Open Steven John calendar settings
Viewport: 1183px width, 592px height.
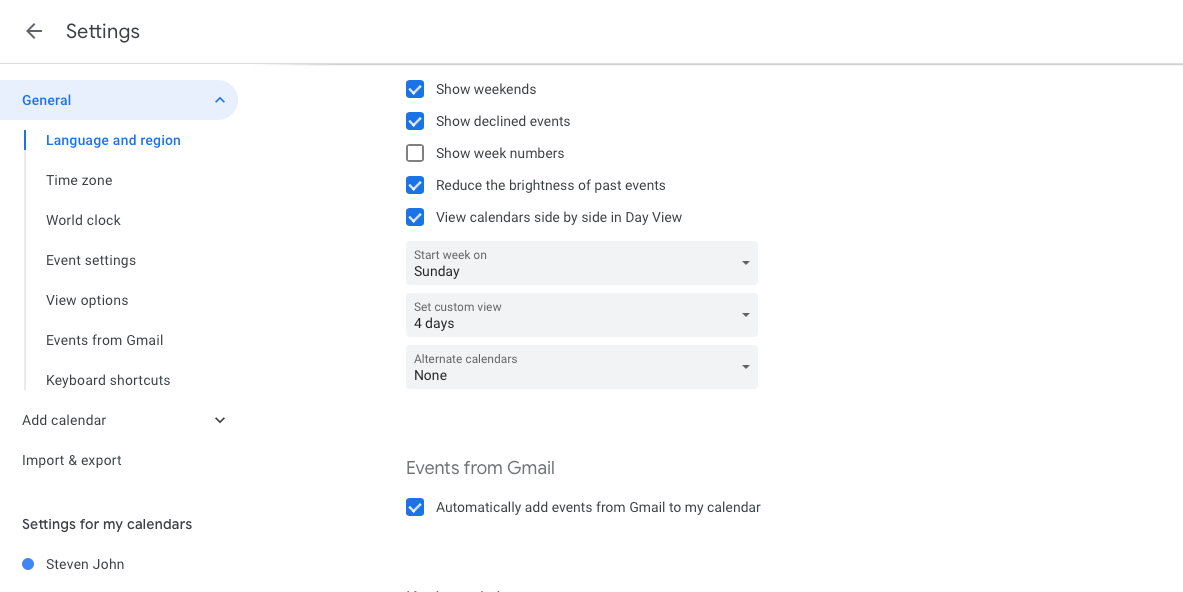[85, 564]
